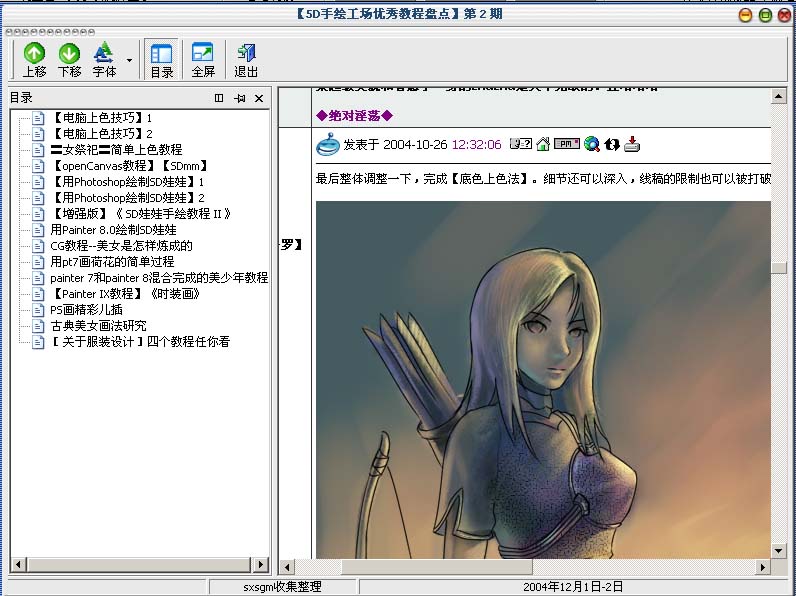Click the globe search icon in the post header
The image size is (796, 596).
coord(591,144)
